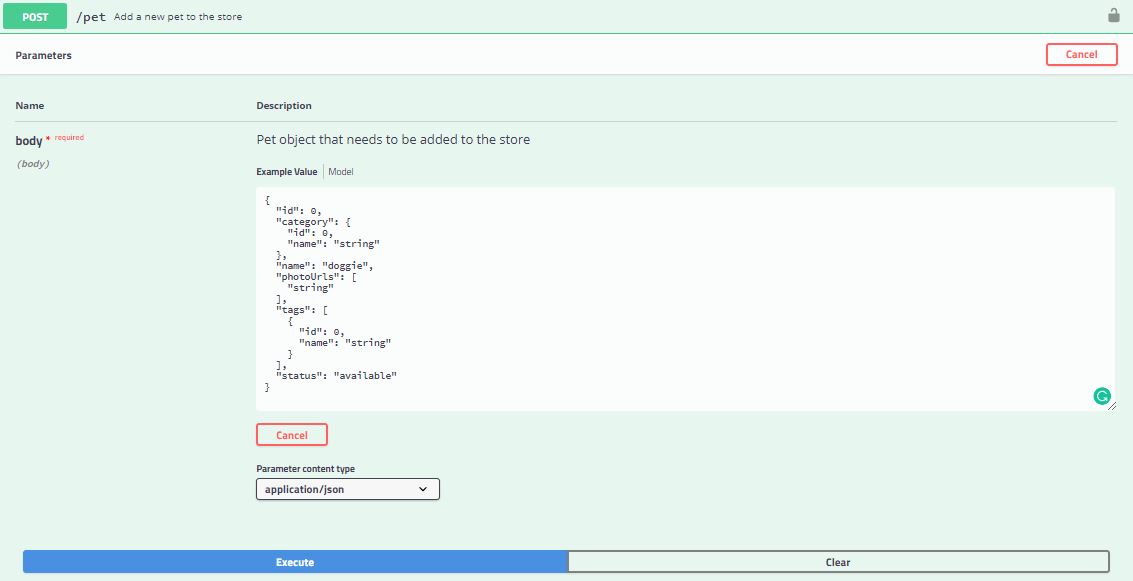Switch to the Model tab
Image resolution: width=1133 pixels, height=581 pixels.
[341, 172]
